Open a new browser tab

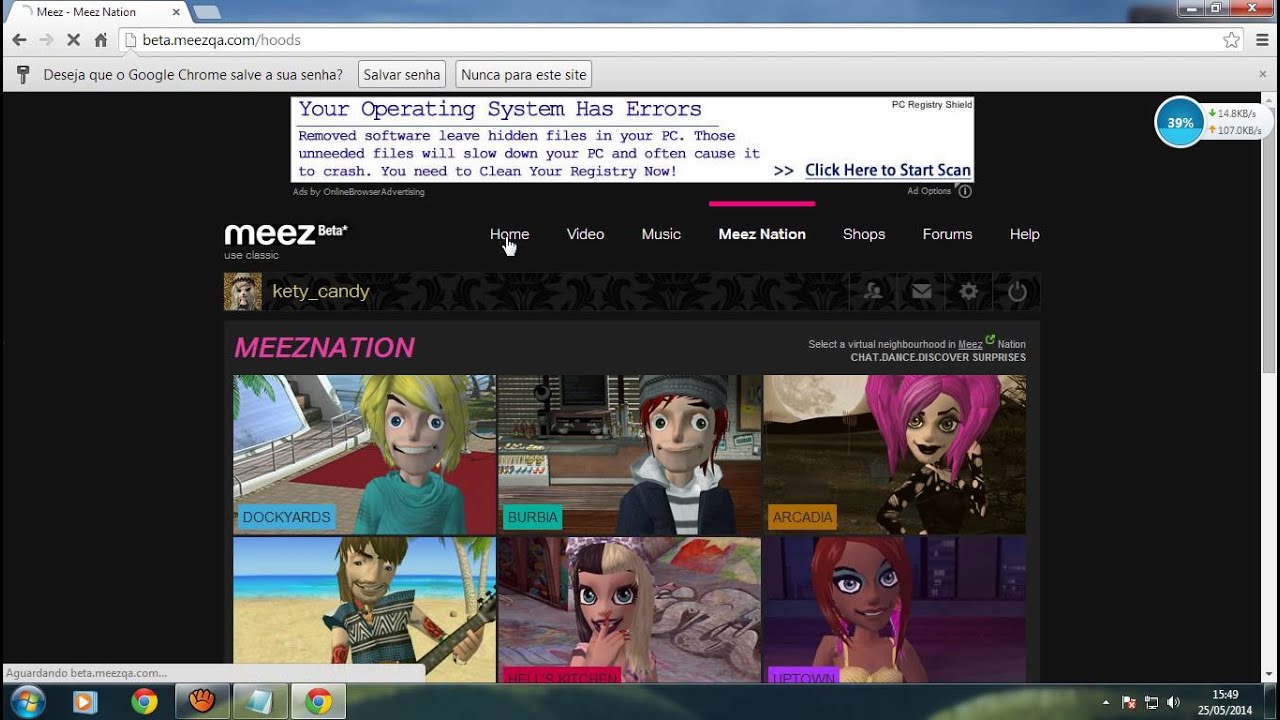click(206, 12)
